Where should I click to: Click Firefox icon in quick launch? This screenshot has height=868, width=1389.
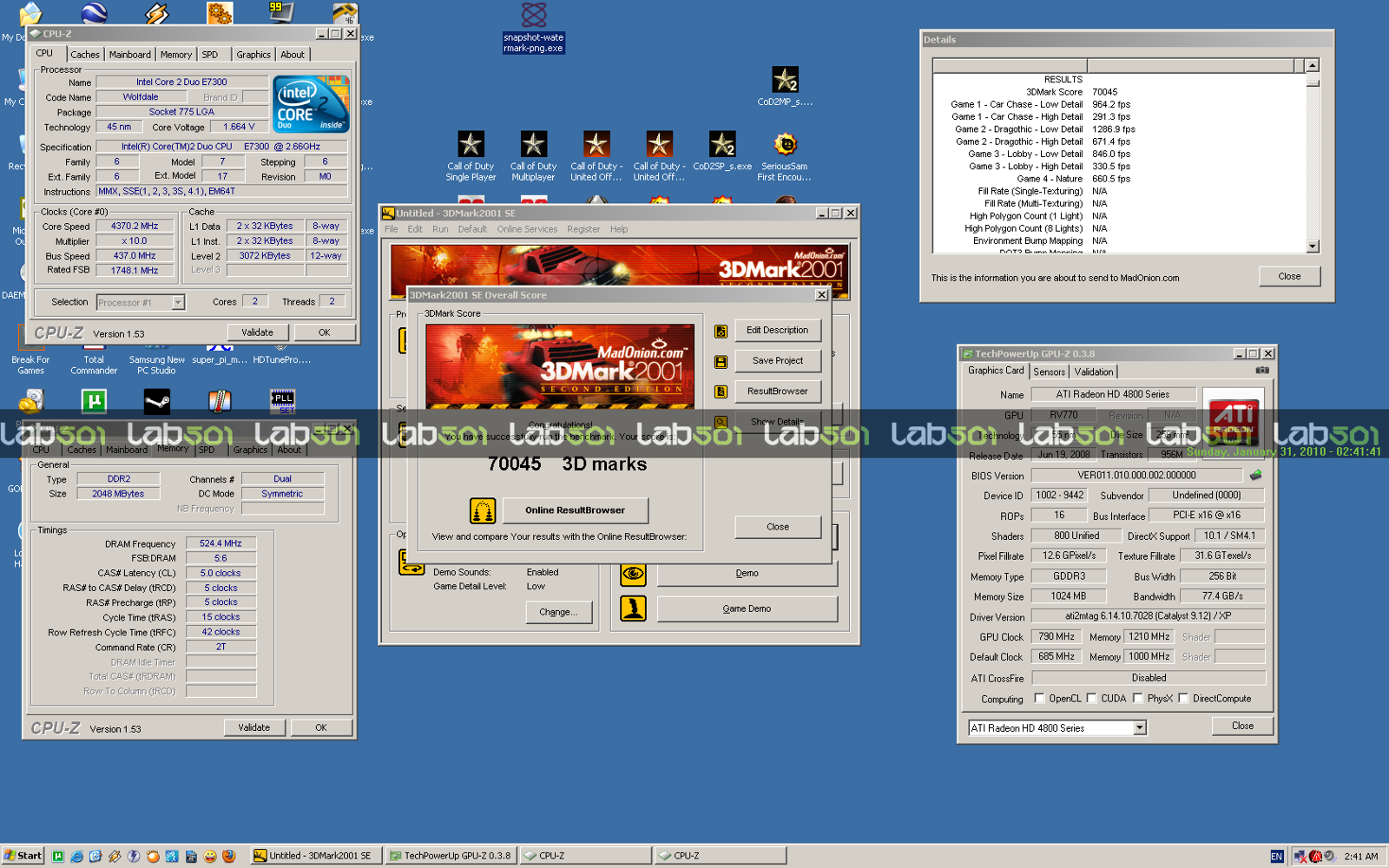229,856
